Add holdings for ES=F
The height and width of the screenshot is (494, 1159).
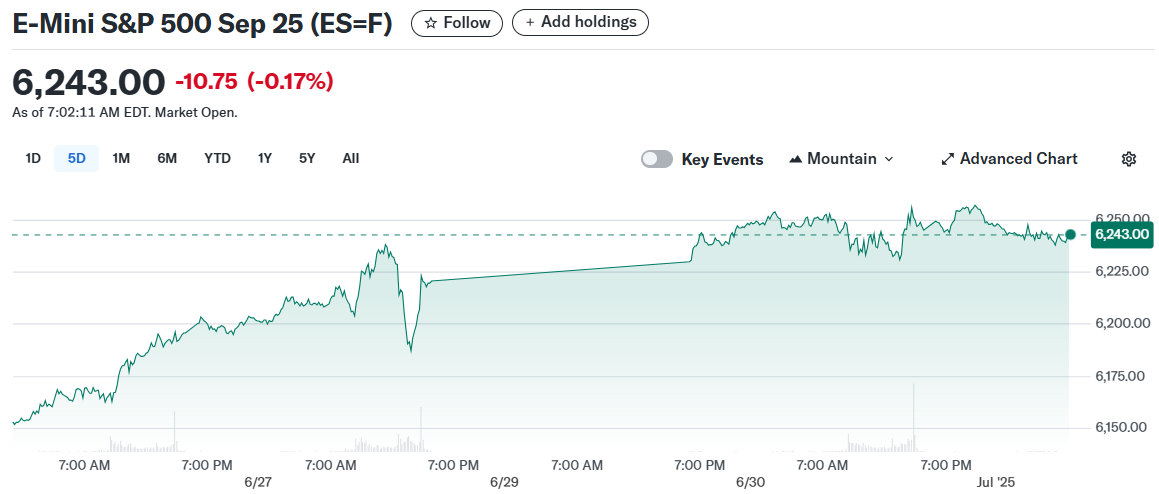click(580, 23)
